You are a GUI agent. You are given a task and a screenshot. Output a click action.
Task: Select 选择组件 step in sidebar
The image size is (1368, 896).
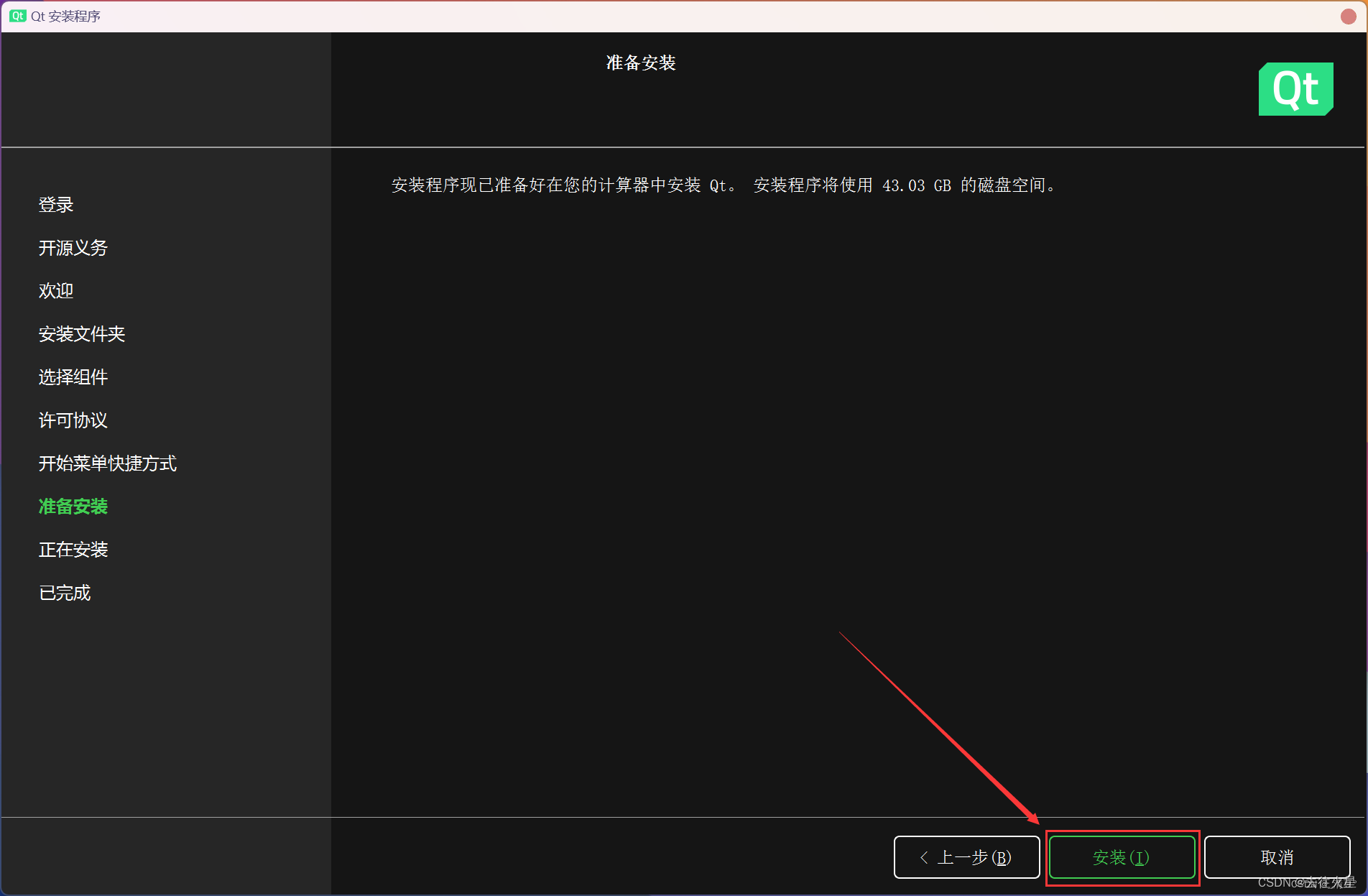pyautogui.click(x=73, y=377)
